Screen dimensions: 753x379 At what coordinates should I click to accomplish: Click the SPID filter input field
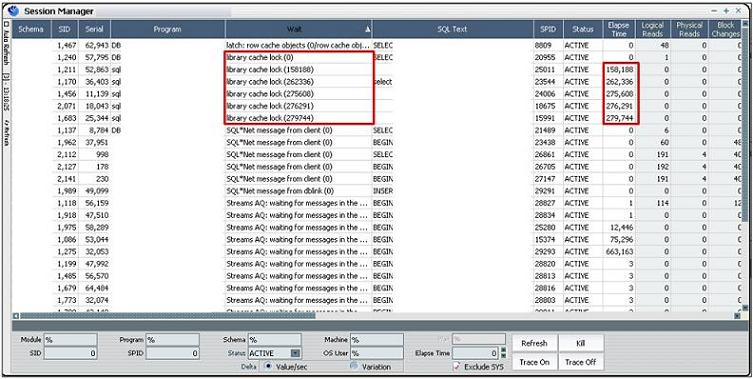(x=172, y=353)
